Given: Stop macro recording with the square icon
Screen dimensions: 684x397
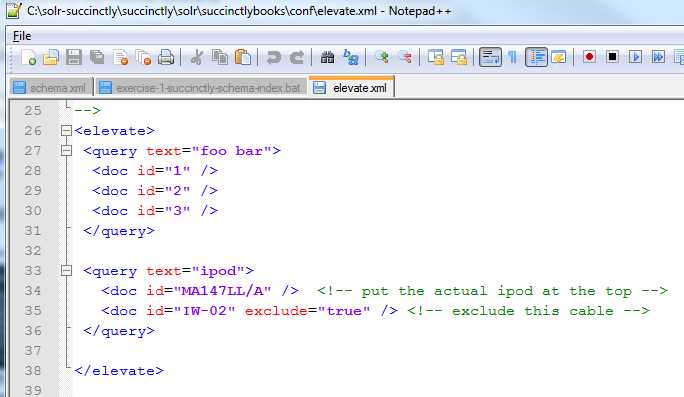Looking at the screenshot, I should pos(612,57).
